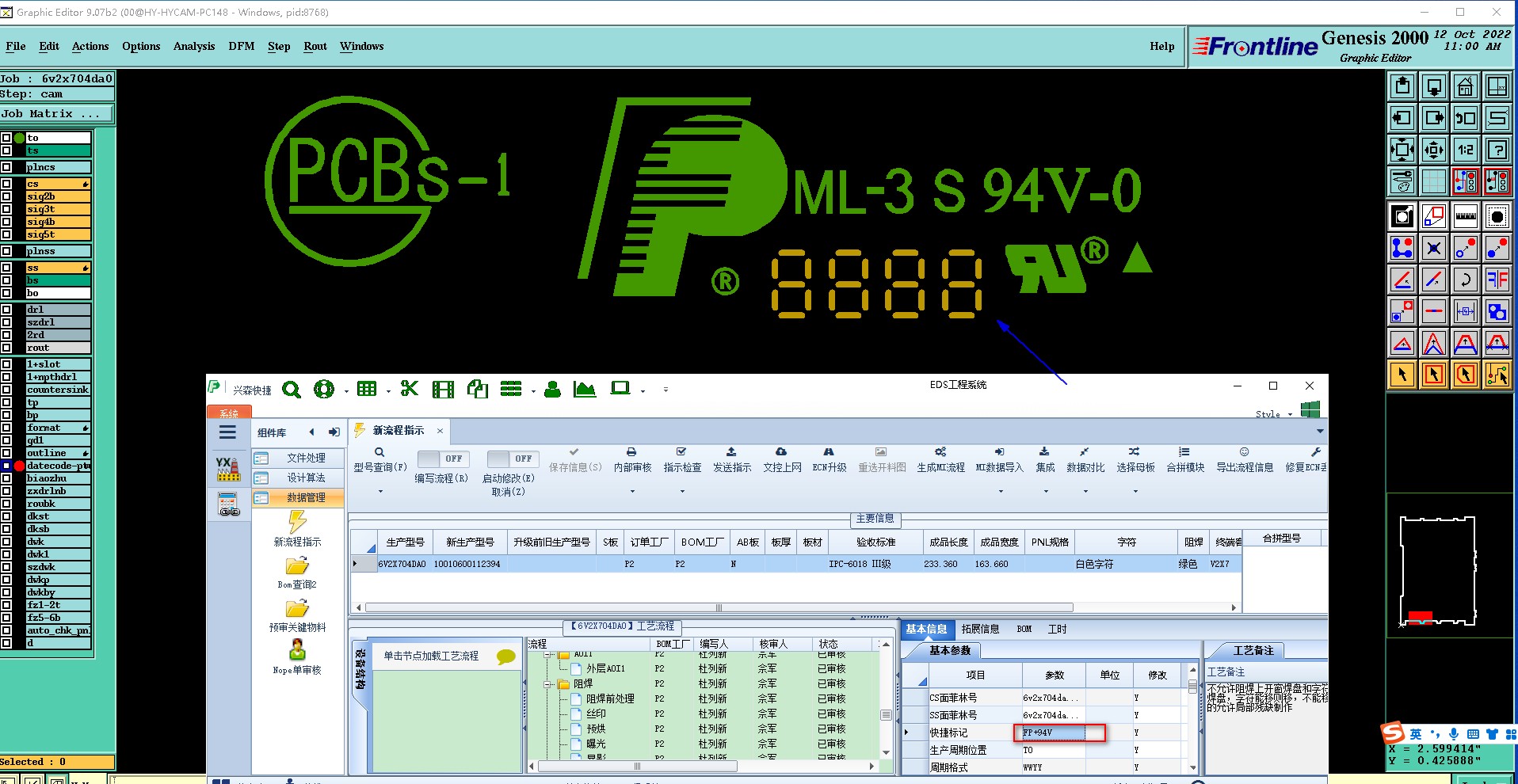Click the rotate arrow tool icon
This screenshot has width=1518, height=784.
pos(1466,280)
